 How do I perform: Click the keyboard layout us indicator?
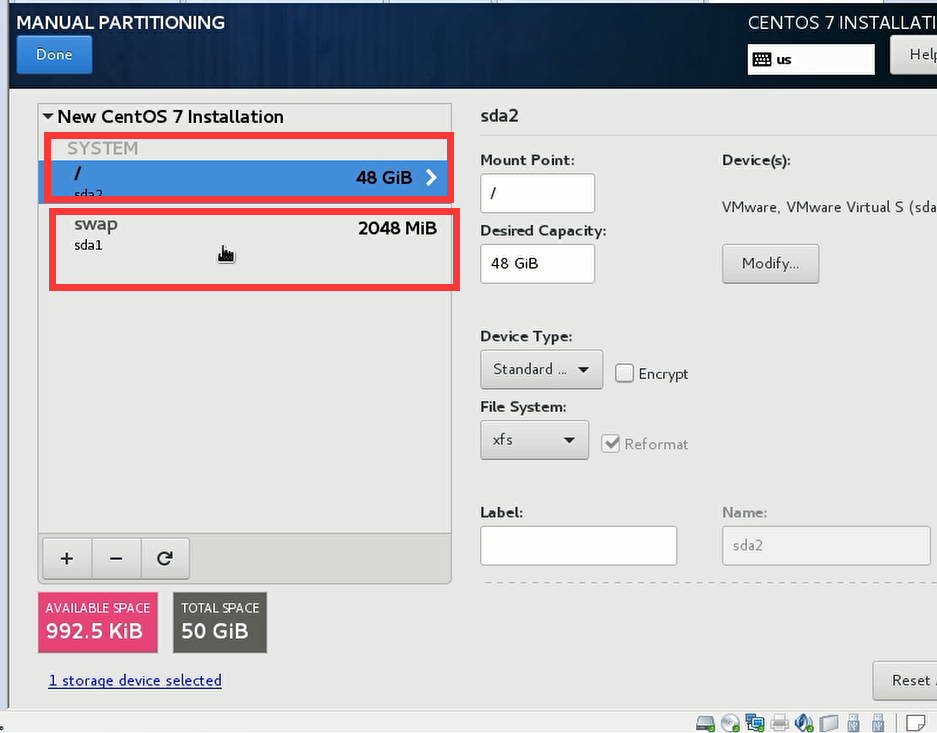810,59
